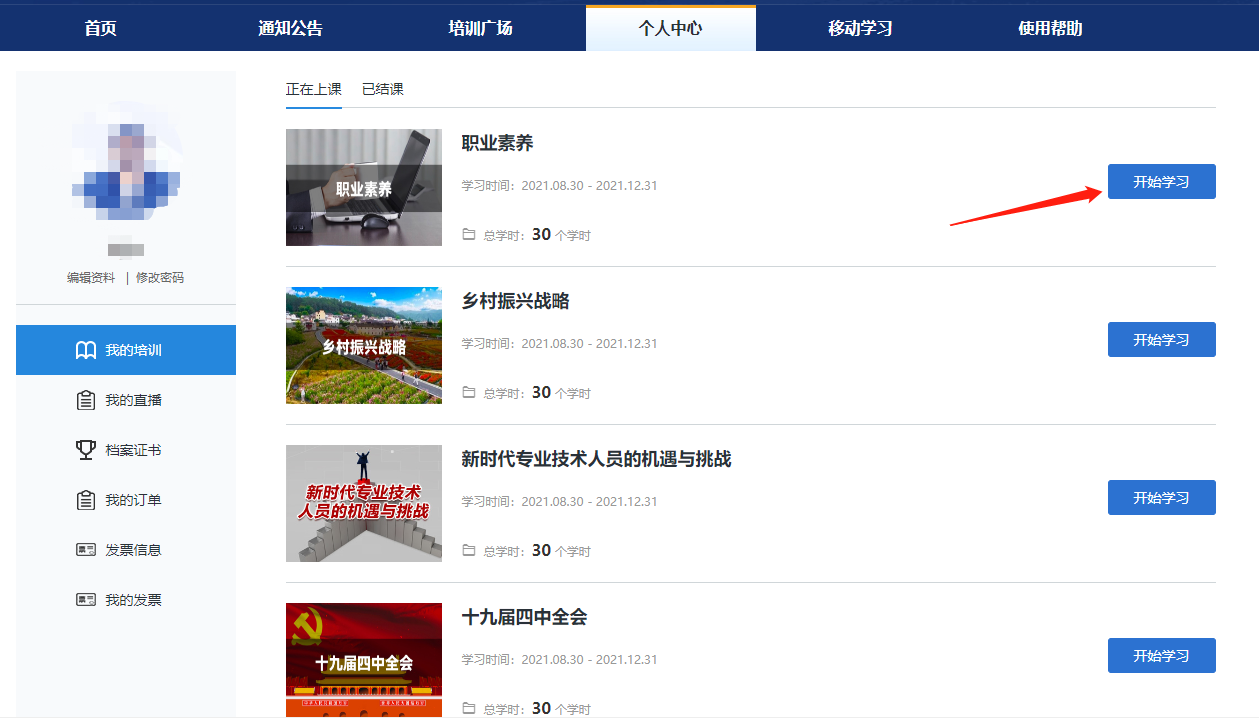Switch to the 已结课 tab
The width and height of the screenshot is (1259, 721).
pyautogui.click(x=383, y=89)
